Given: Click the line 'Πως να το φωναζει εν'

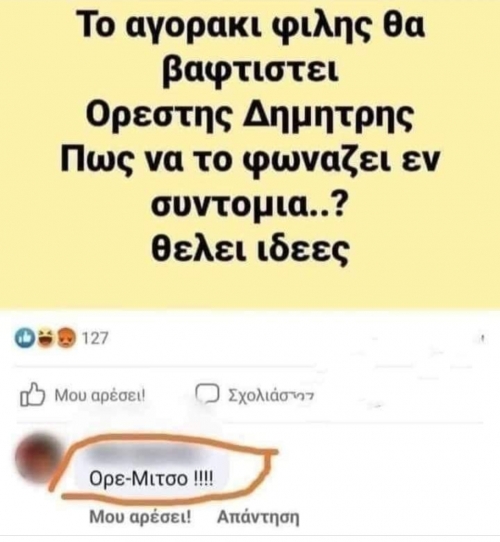Looking at the screenshot, I should pos(250,161).
